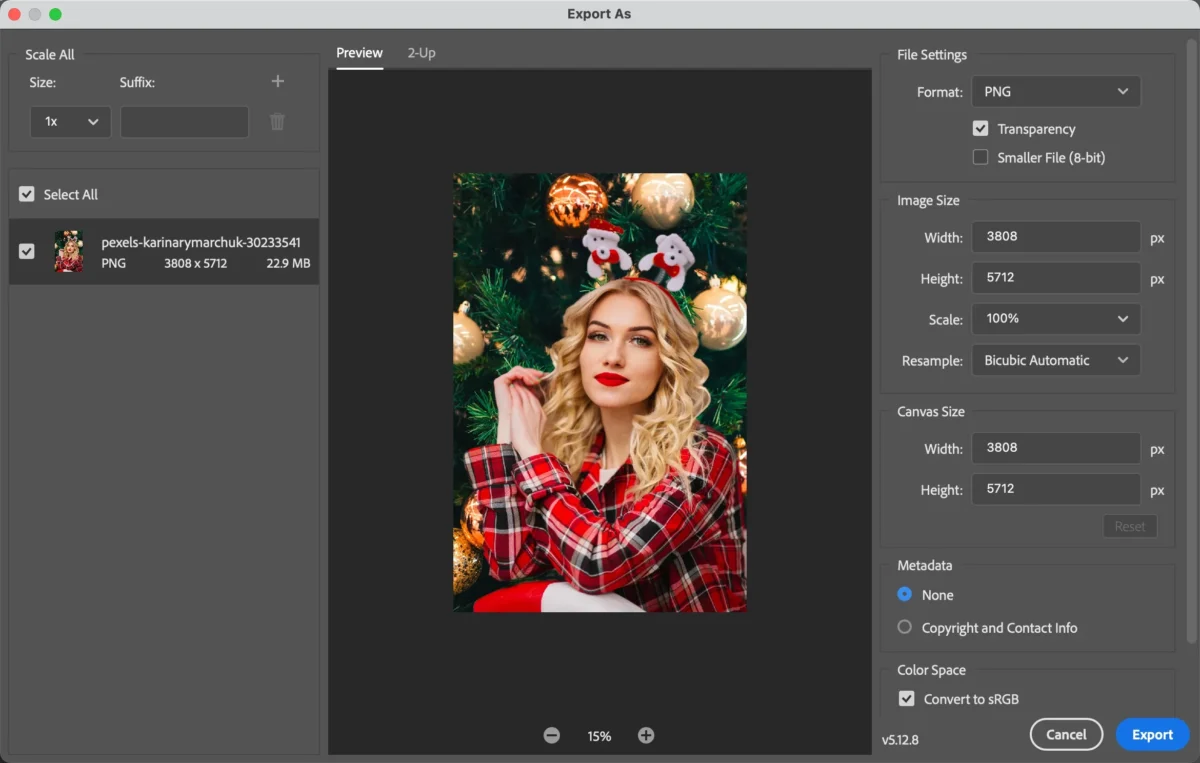Image resolution: width=1200 pixels, height=763 pixels.
Task: Click the Export button
Action: coord(1152,733)
